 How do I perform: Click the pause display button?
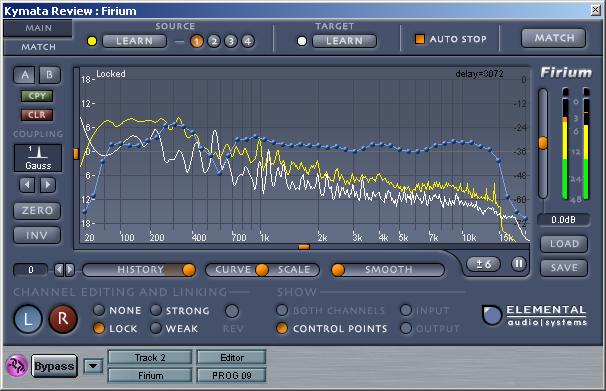coord(518,264)
